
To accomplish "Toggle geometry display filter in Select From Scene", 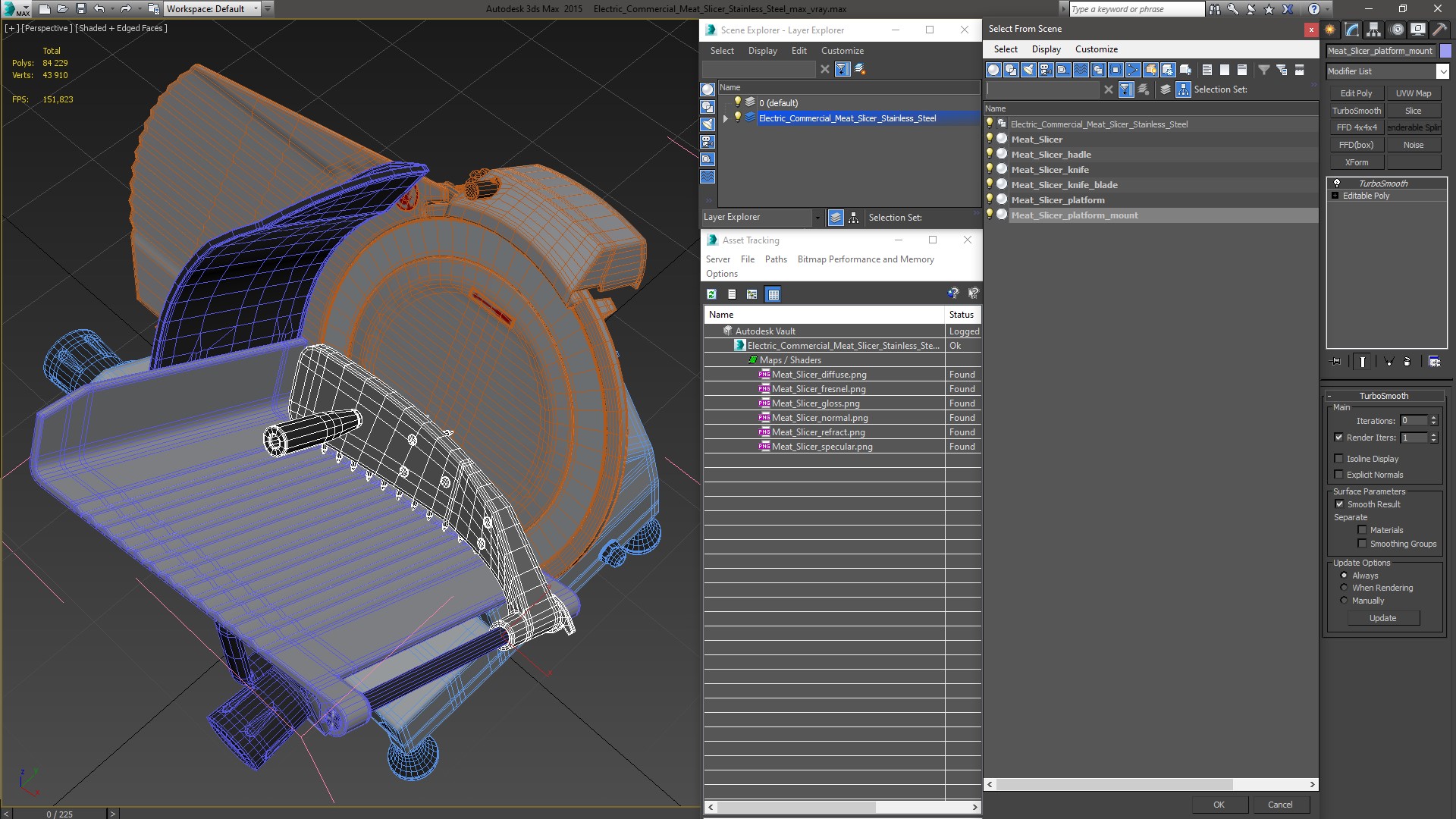I will pyautogui.click(x=993, y=70).
